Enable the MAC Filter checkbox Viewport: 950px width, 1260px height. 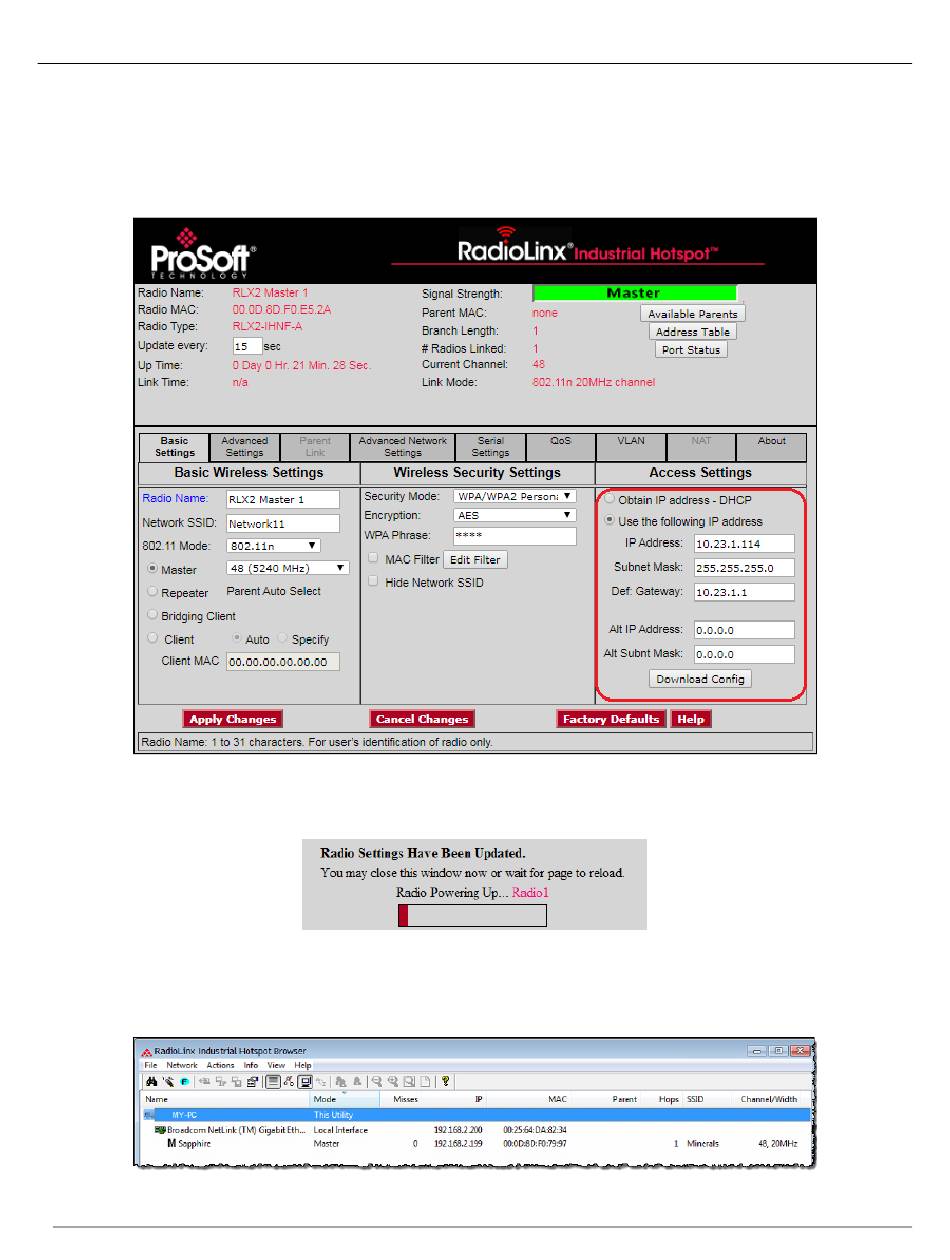(373, 559)
